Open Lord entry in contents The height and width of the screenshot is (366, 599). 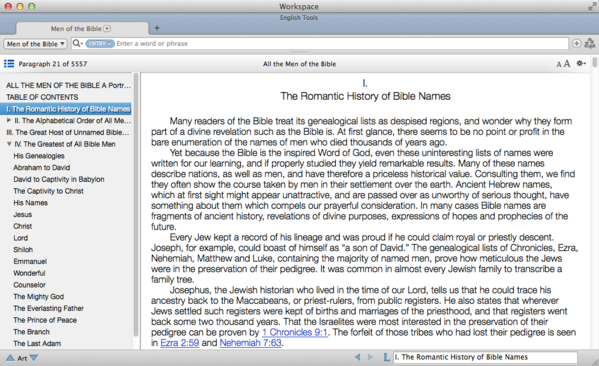tap(21, 238)
